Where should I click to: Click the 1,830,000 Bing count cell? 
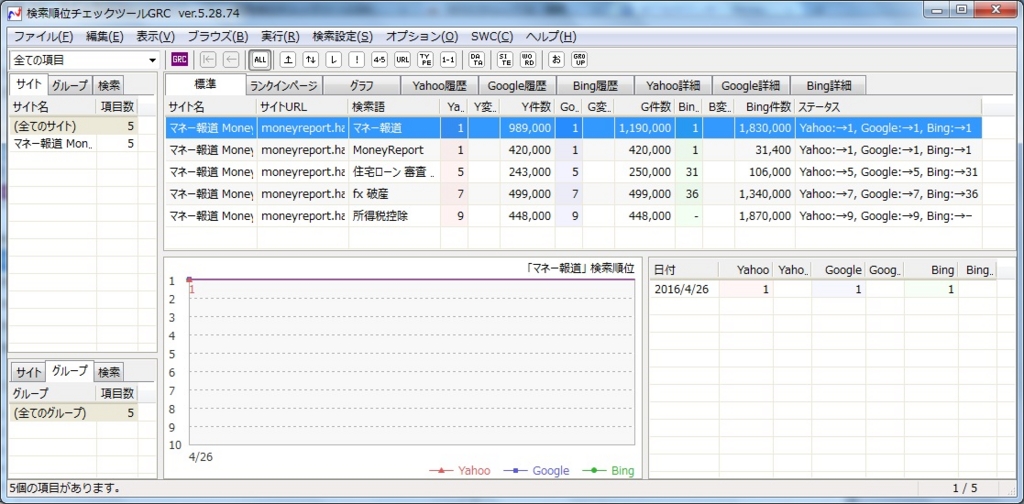pos(765,128)
